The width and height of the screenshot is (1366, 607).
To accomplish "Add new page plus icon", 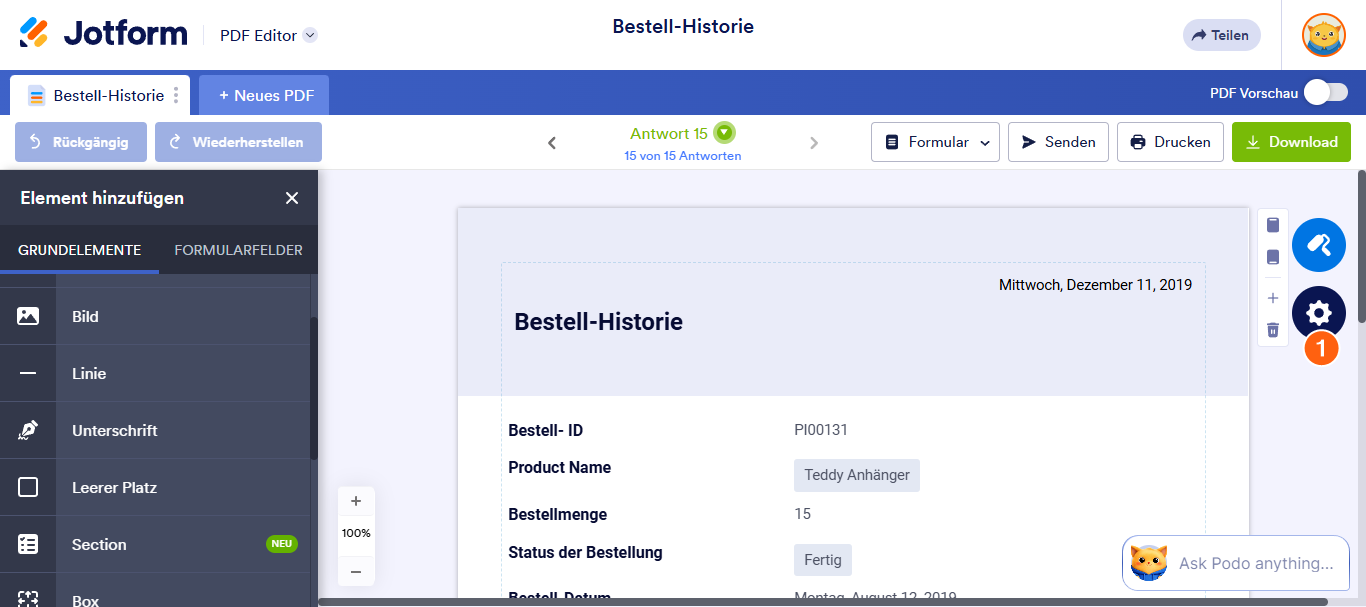I will click(1273, 298).
